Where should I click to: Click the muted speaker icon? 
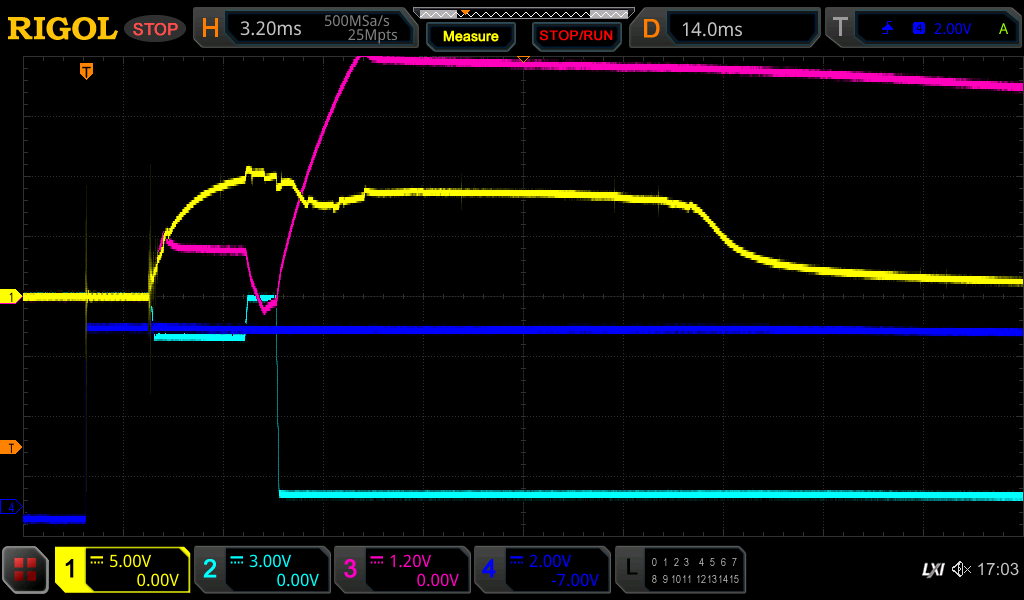click(x=961, y=570)
